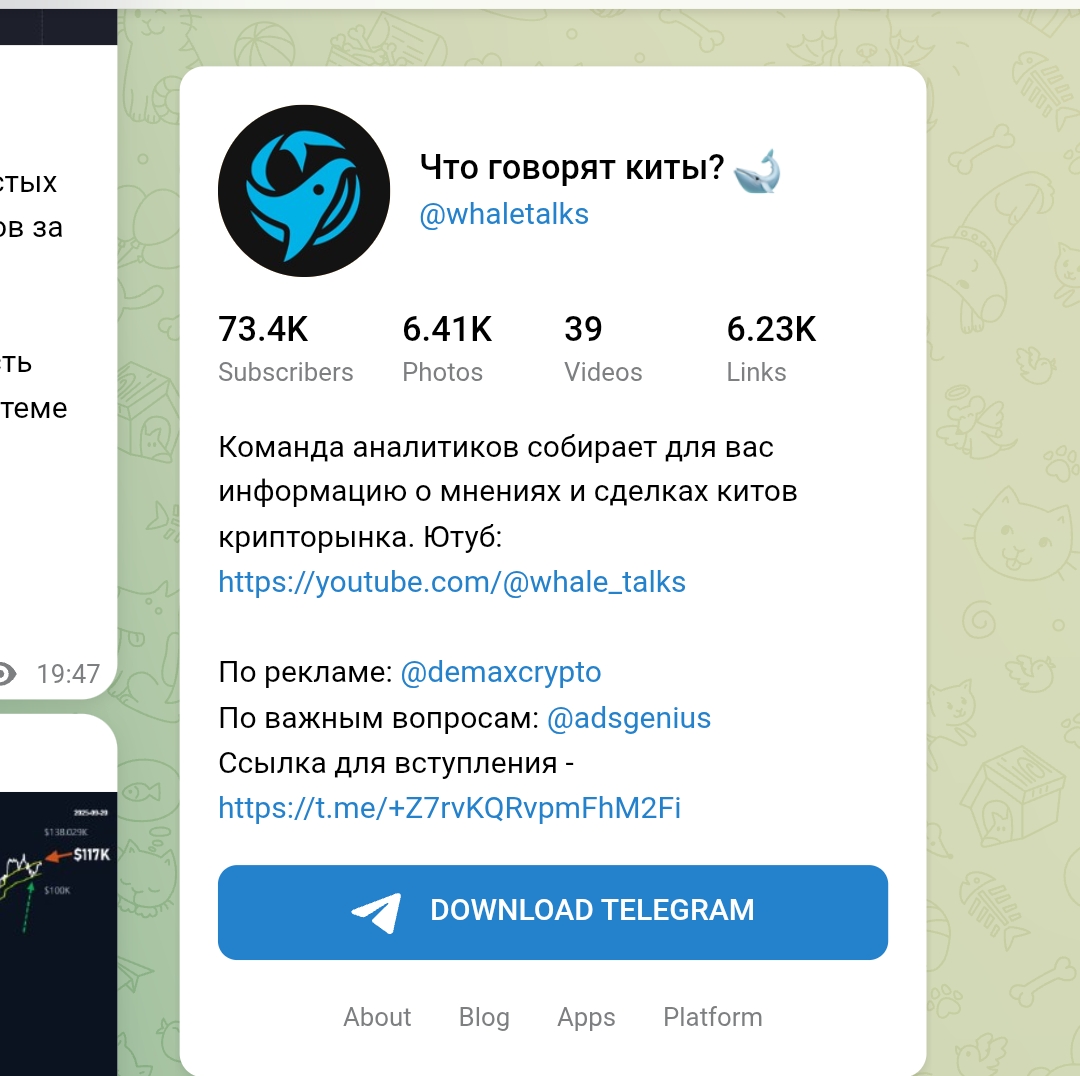Click the channel title Что говорят киты?
The image size is (1080, 1076).
(572, 167)
